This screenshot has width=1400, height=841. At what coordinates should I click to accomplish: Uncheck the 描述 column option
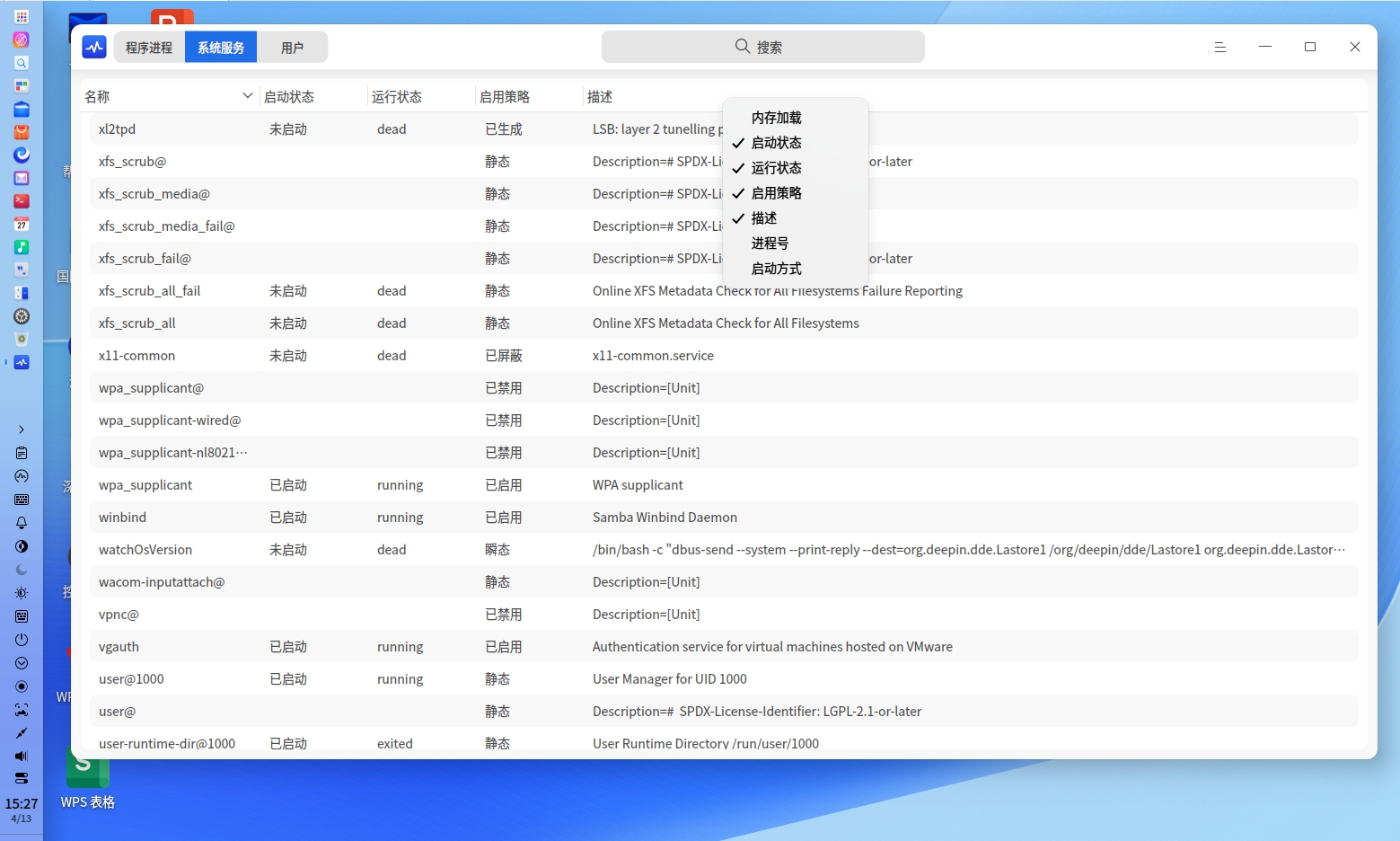click(796, 218)
